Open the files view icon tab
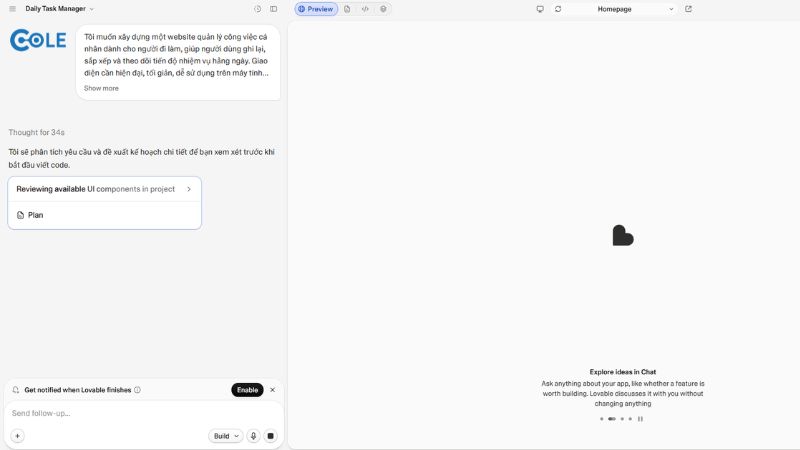800x450 pixels. tap(347, 9)
